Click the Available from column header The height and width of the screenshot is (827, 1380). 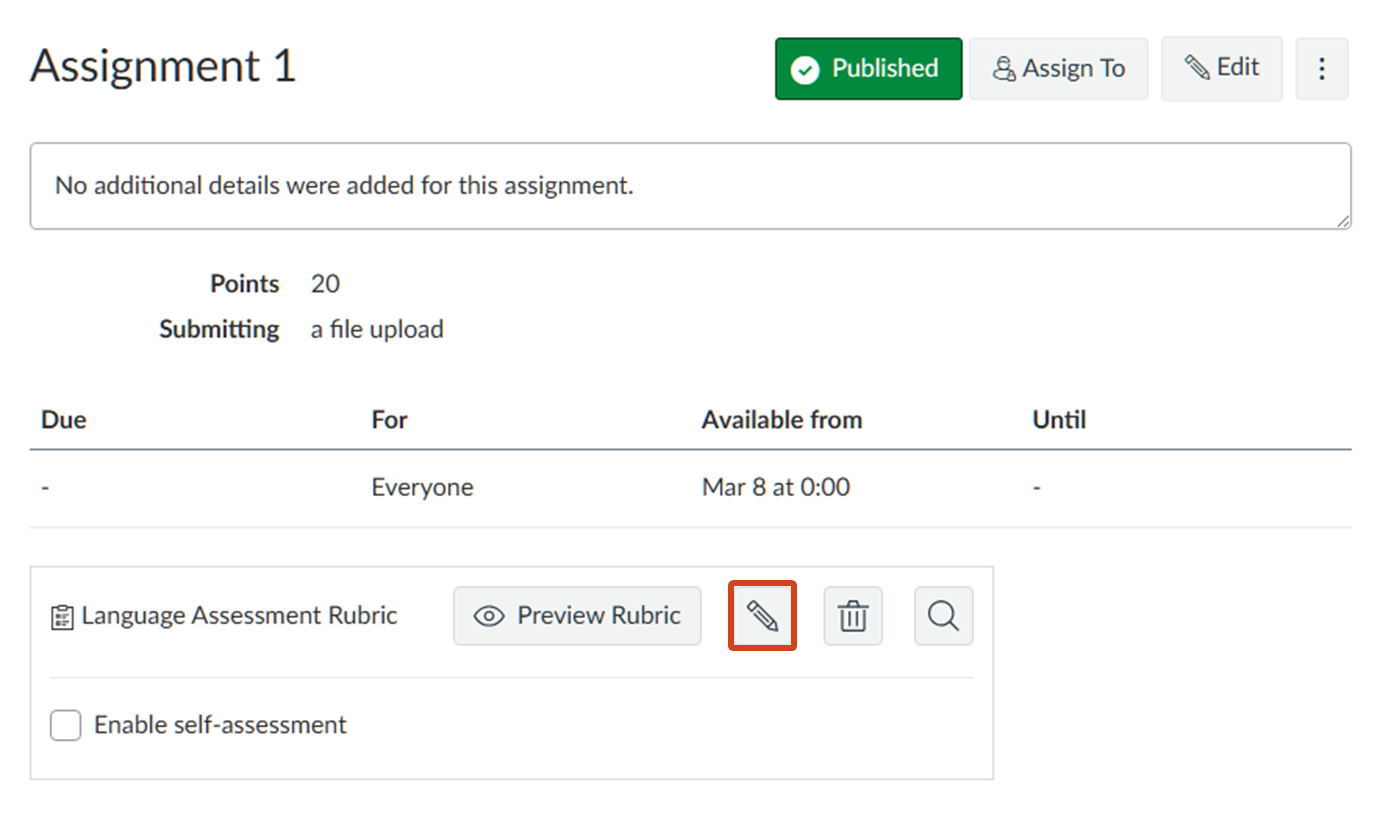pyautogui.click(x=782, y=419)
